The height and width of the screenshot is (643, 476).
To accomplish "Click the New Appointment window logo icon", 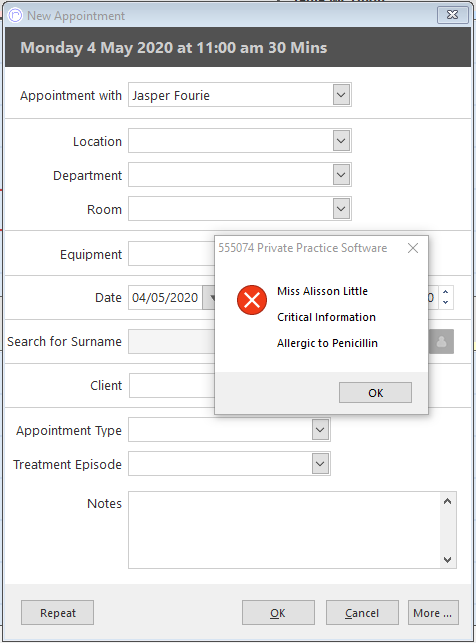I will coord(15,16).
